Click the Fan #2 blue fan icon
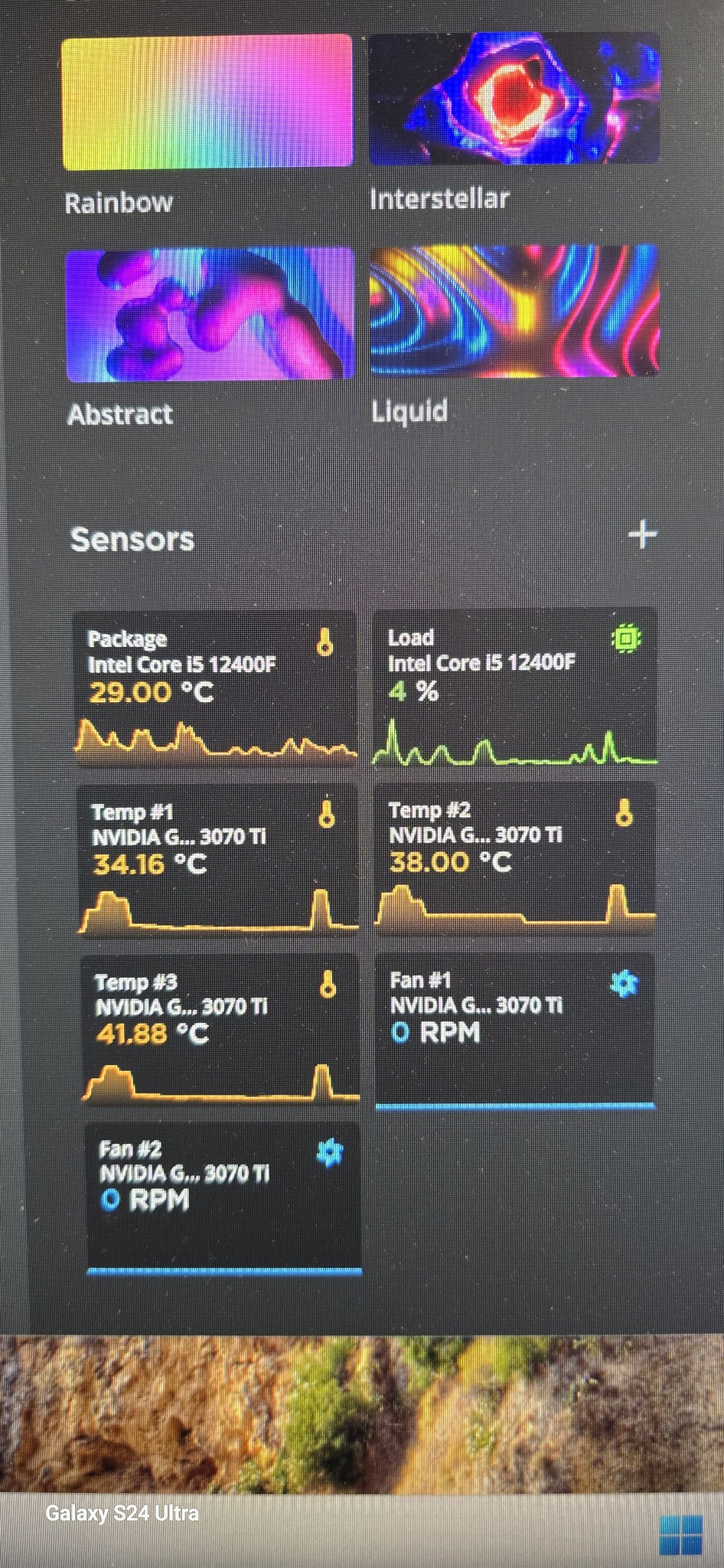724x1568 pixels. click(x=330, y=1152)
